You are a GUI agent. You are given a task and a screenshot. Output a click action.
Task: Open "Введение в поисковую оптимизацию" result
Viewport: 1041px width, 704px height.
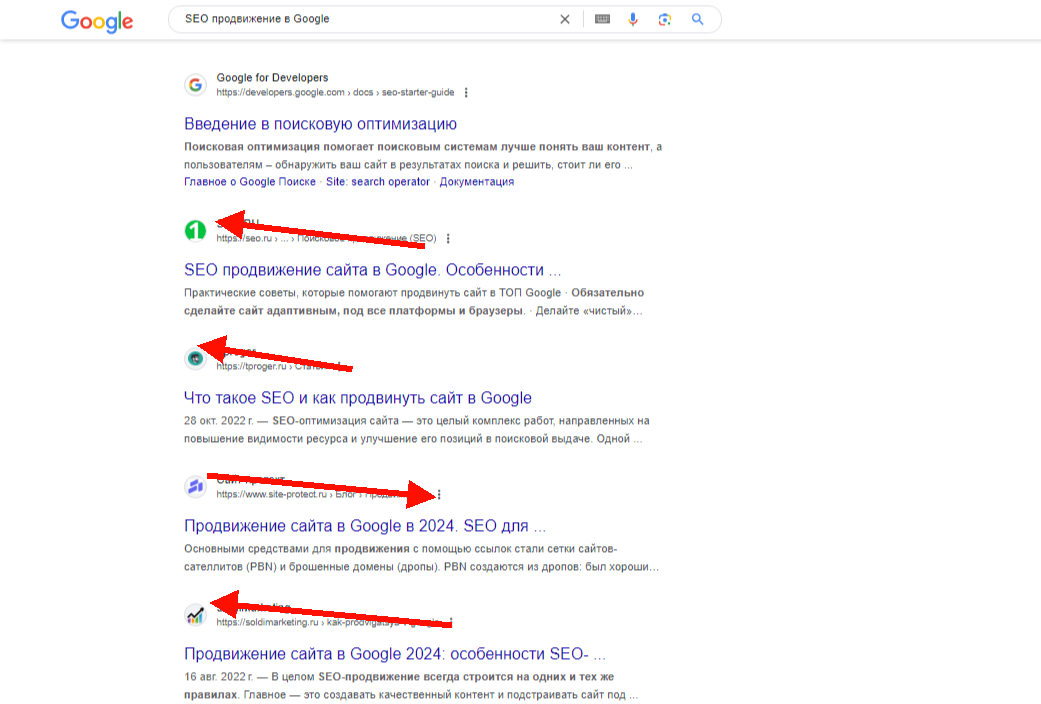click(320, 124)
